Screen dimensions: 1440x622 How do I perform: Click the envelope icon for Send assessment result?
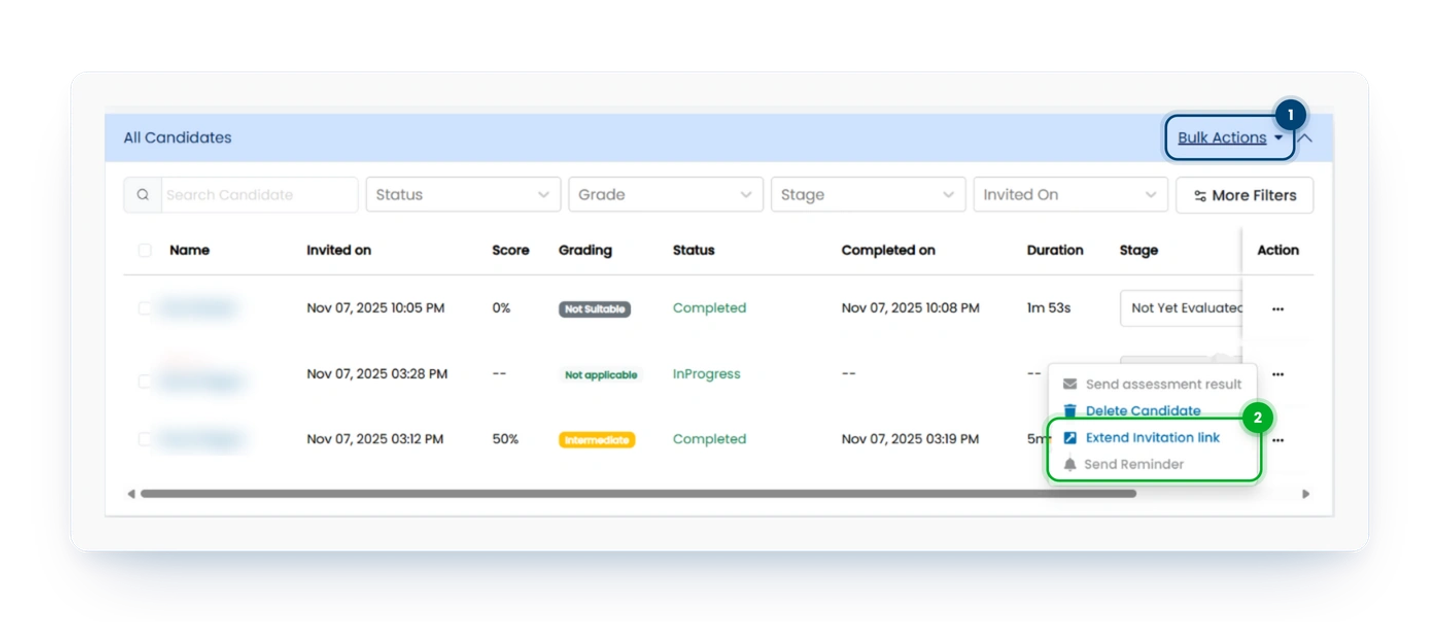(1070, 384)
